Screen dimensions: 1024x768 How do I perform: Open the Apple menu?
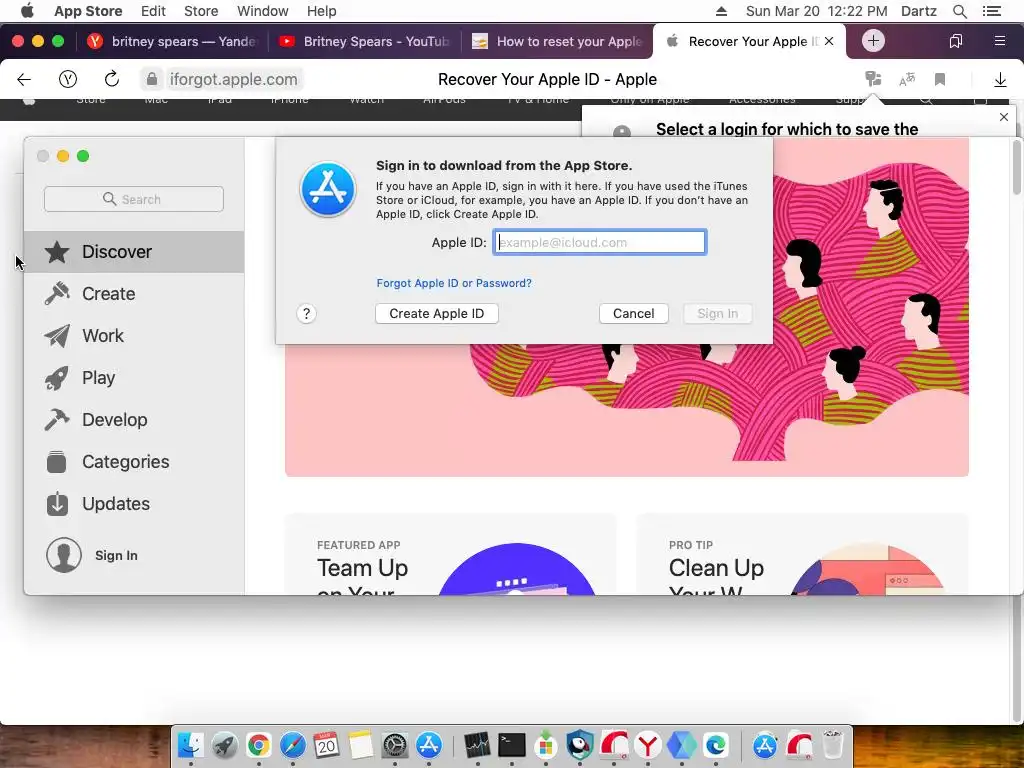27,11
